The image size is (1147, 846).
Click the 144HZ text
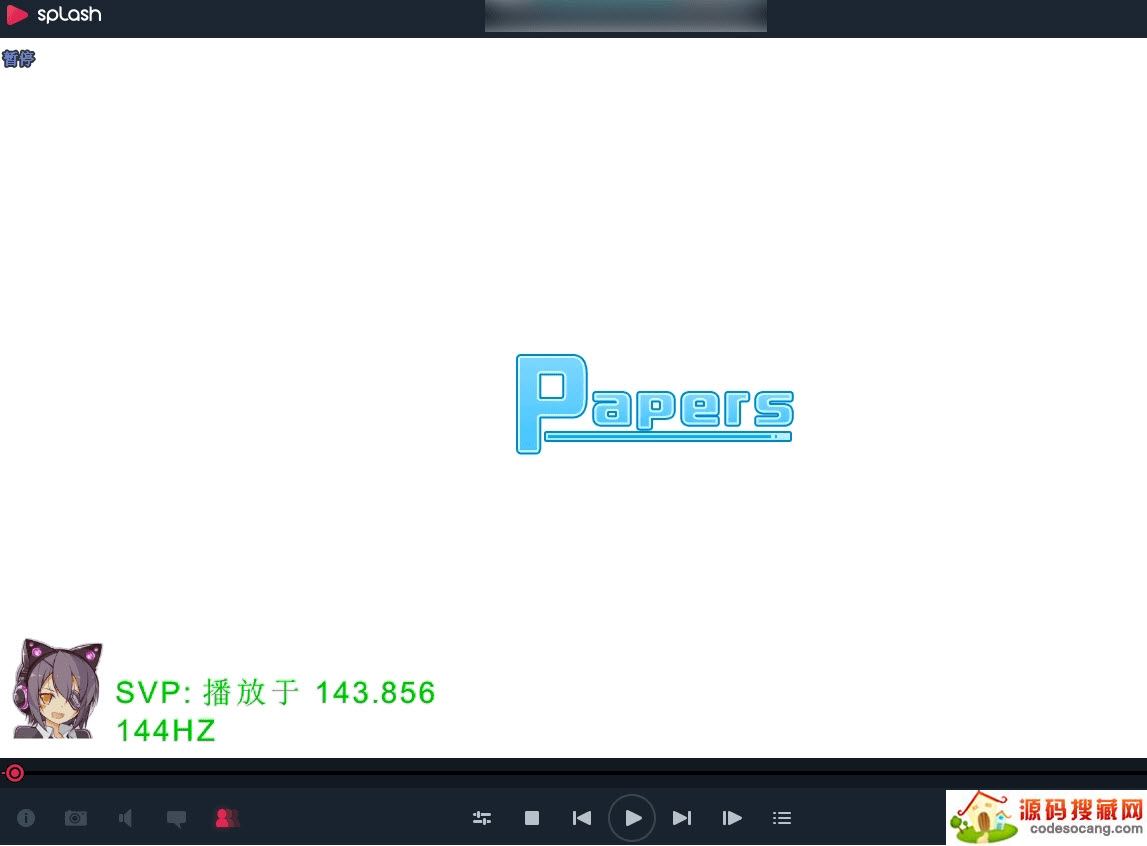click(x=166, y=730)
